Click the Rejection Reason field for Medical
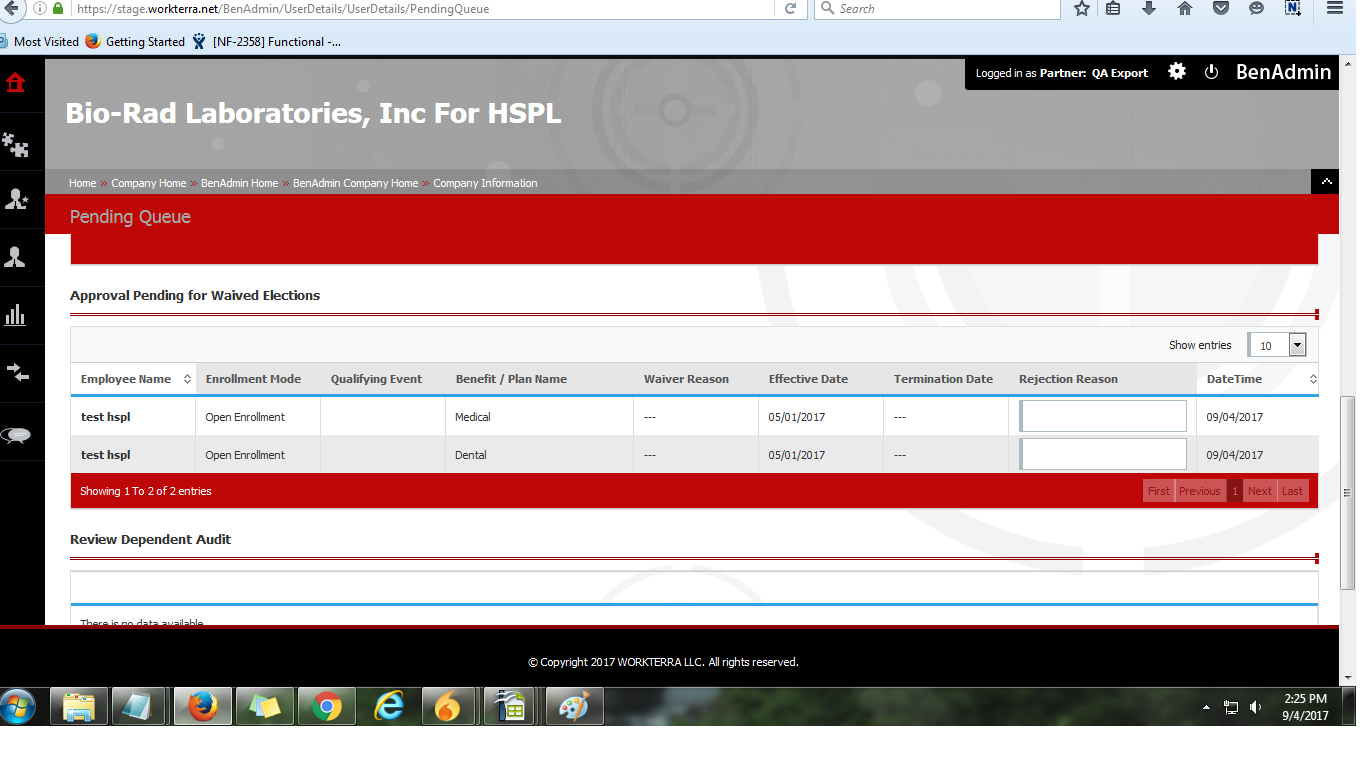Viewport: 1366px width, 768px height. coord(1103,416)
